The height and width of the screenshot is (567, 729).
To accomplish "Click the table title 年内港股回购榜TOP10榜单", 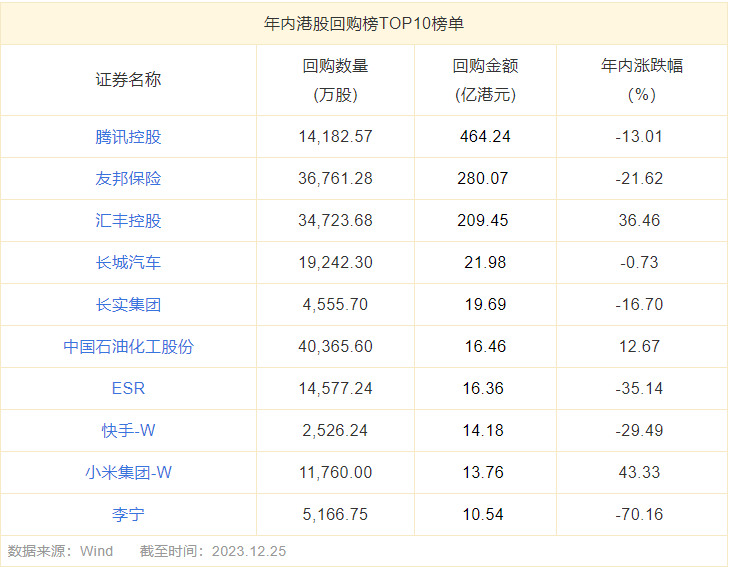I will pos(364,23).
